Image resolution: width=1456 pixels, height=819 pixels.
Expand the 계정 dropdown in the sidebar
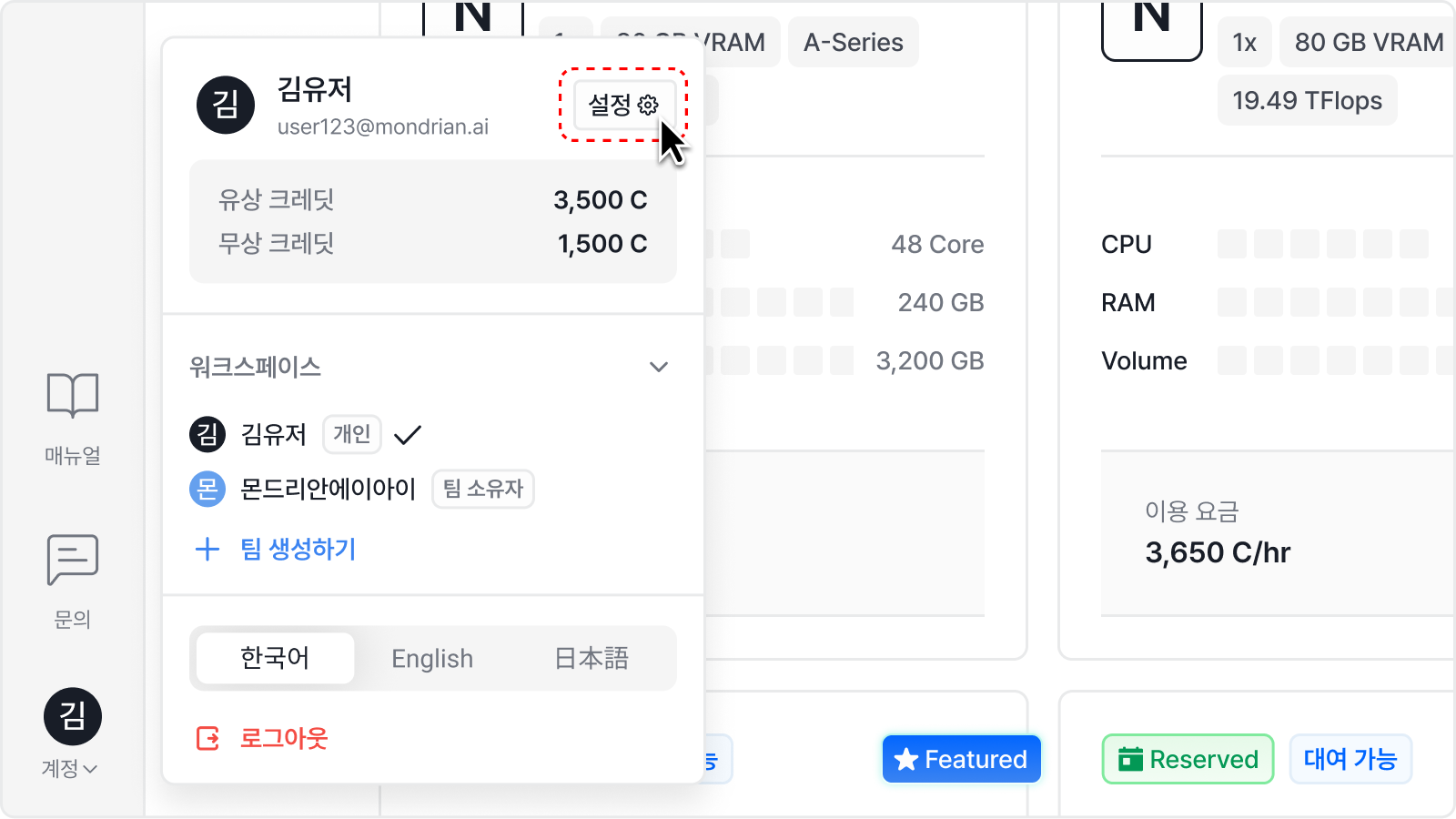(x=69, y=769)
